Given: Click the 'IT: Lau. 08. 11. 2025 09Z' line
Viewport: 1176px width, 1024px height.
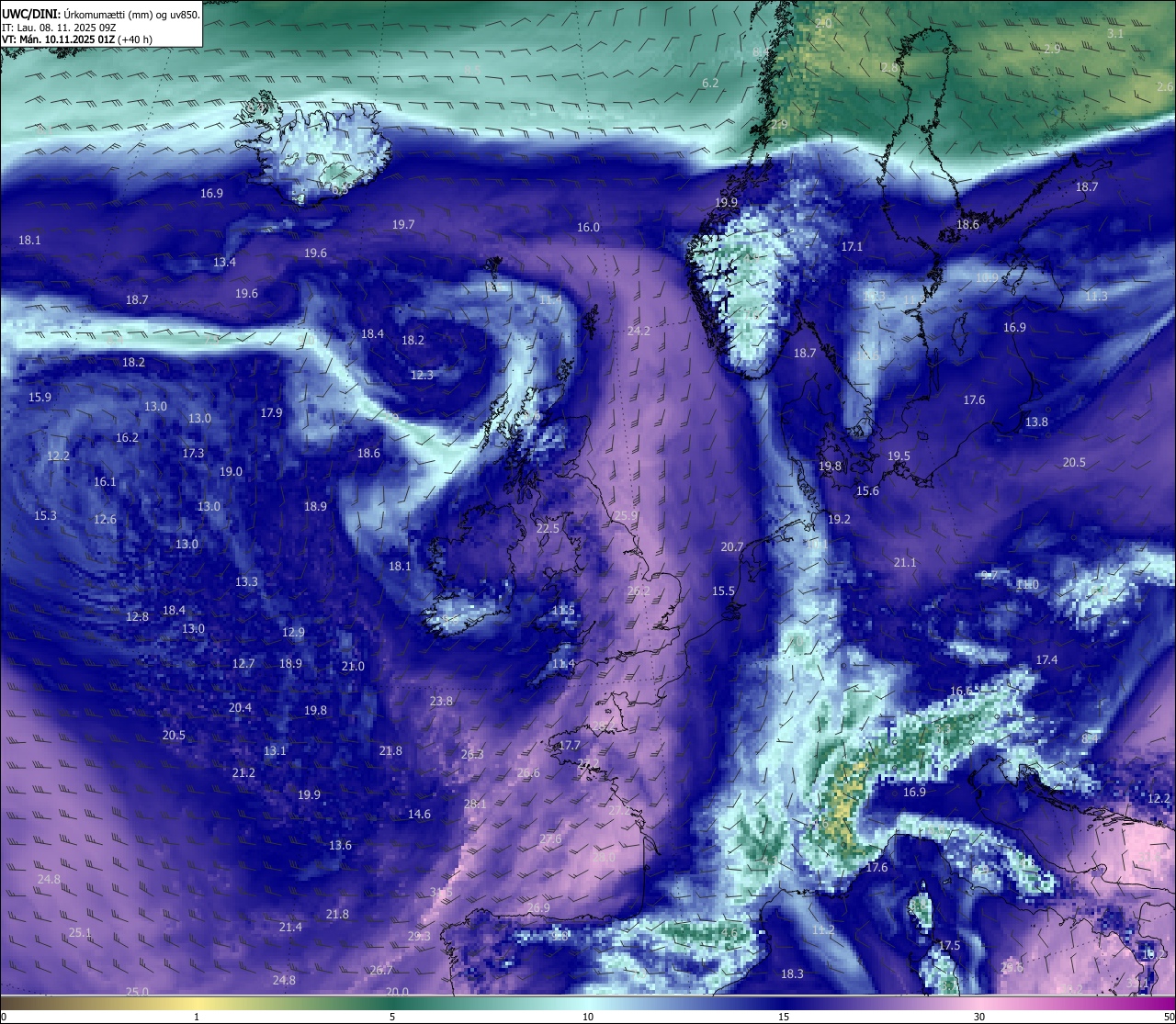Looking at the screenshot, I should [59, 28].
